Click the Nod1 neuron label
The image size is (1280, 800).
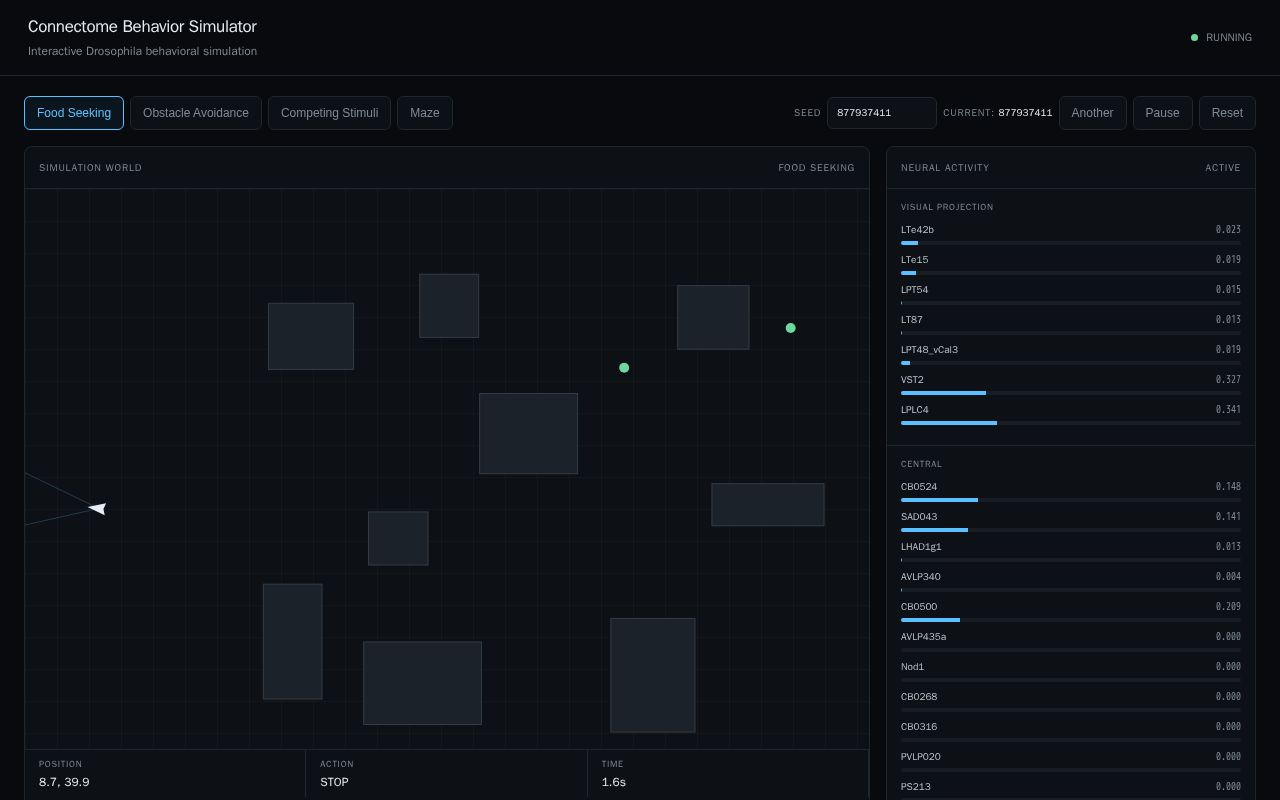coord(912,667)
